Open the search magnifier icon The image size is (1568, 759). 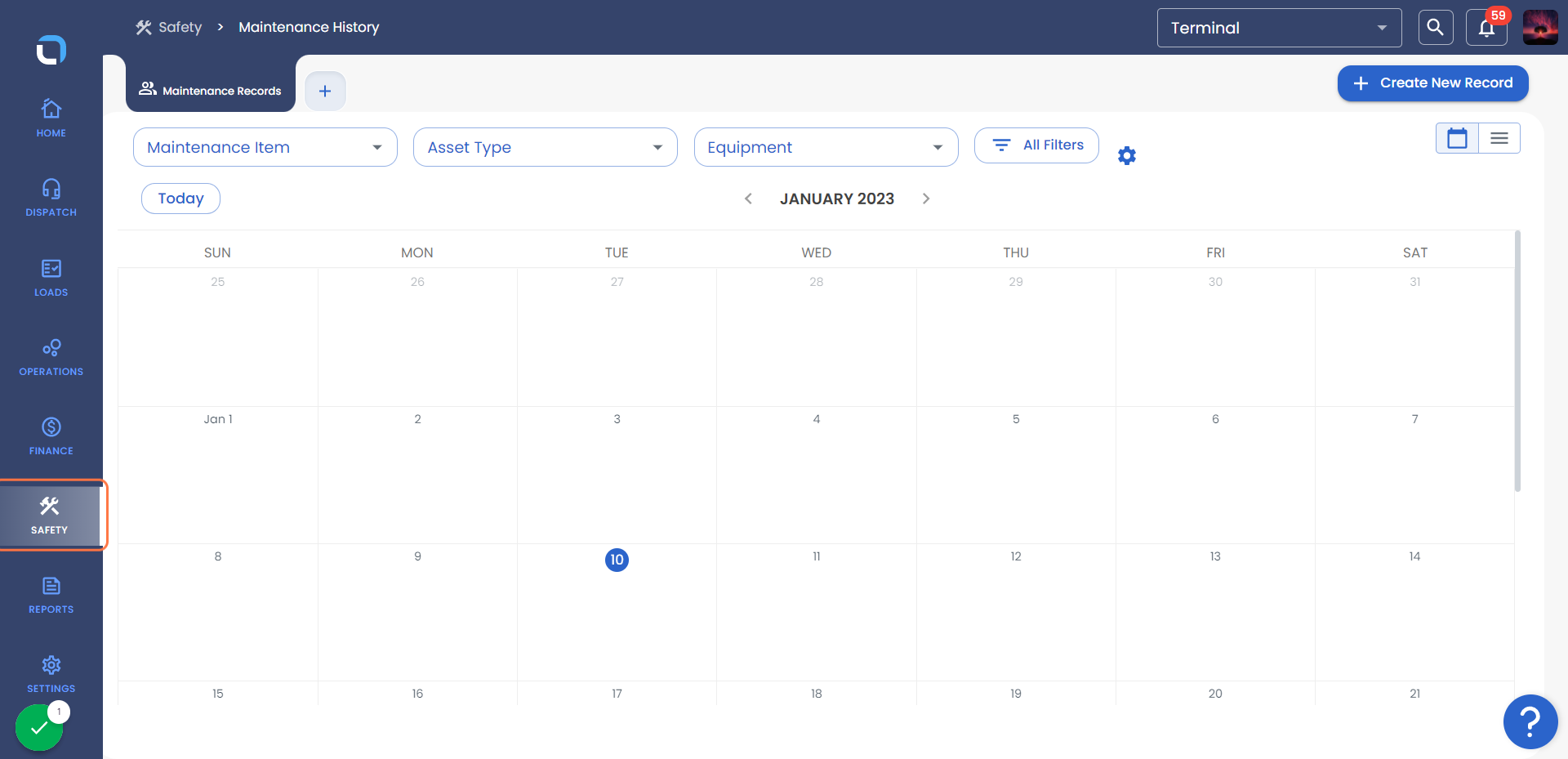coord(1435,28)
